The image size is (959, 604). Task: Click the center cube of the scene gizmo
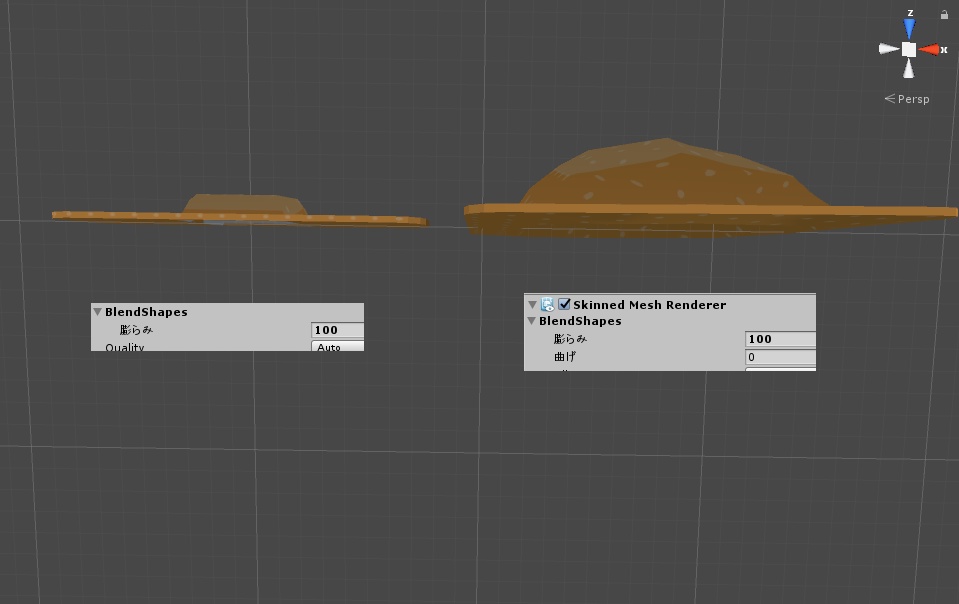(x=909, y=50)
